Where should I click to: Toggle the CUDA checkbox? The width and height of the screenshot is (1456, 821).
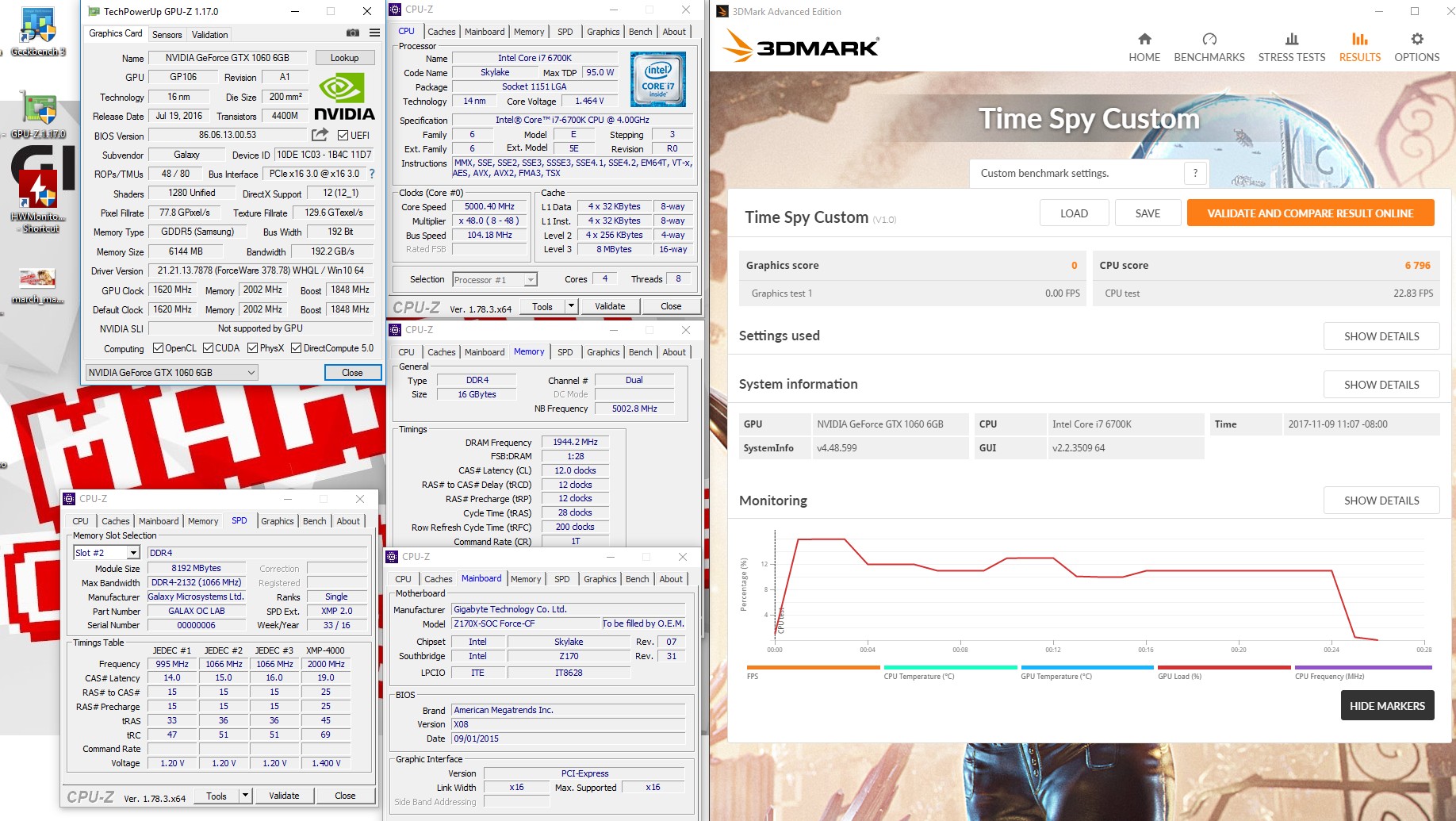click(208, 348)
